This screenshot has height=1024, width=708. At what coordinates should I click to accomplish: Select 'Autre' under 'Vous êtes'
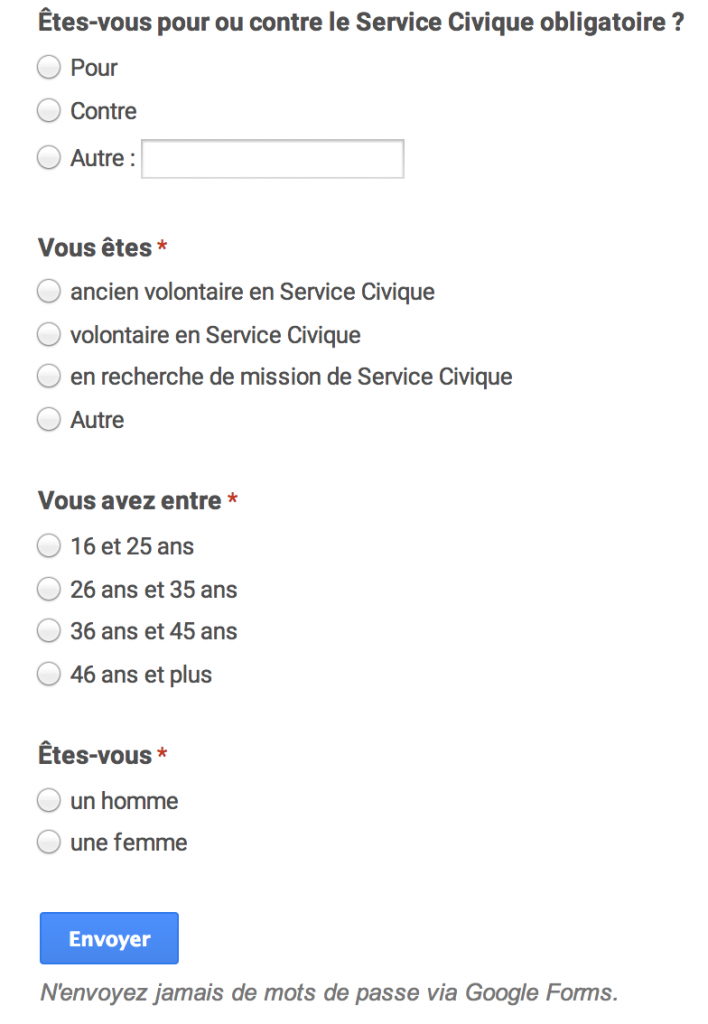point(49,420)
